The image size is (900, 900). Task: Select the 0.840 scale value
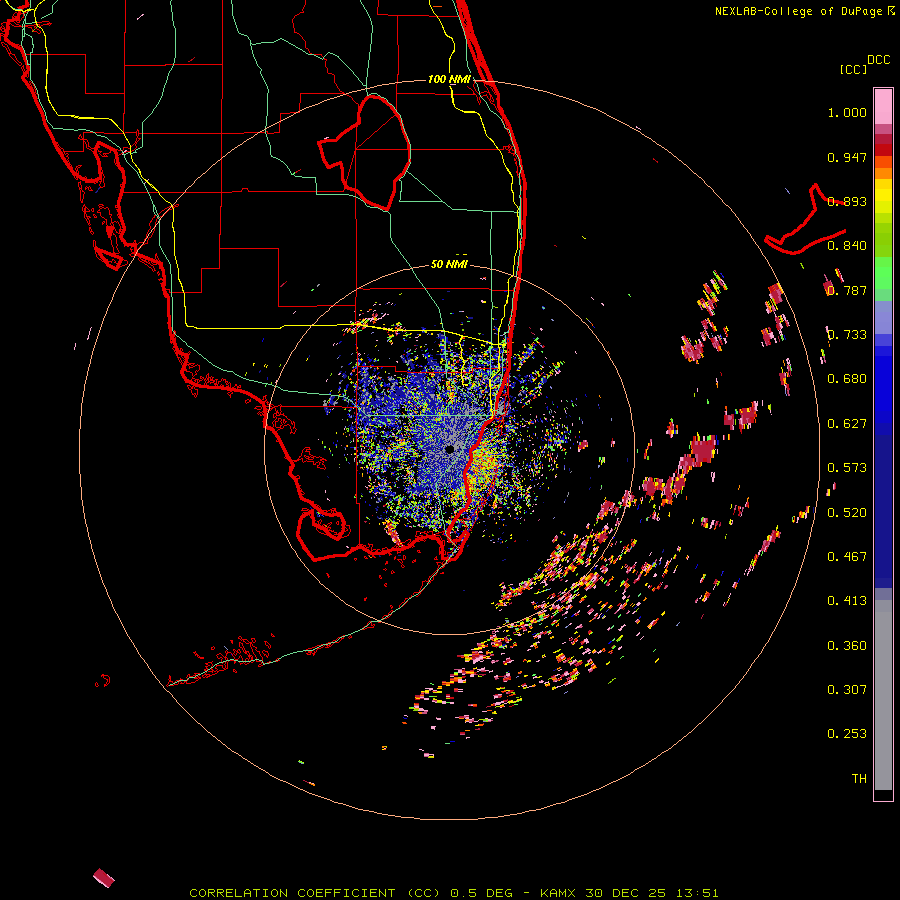(x=847, y=246)
